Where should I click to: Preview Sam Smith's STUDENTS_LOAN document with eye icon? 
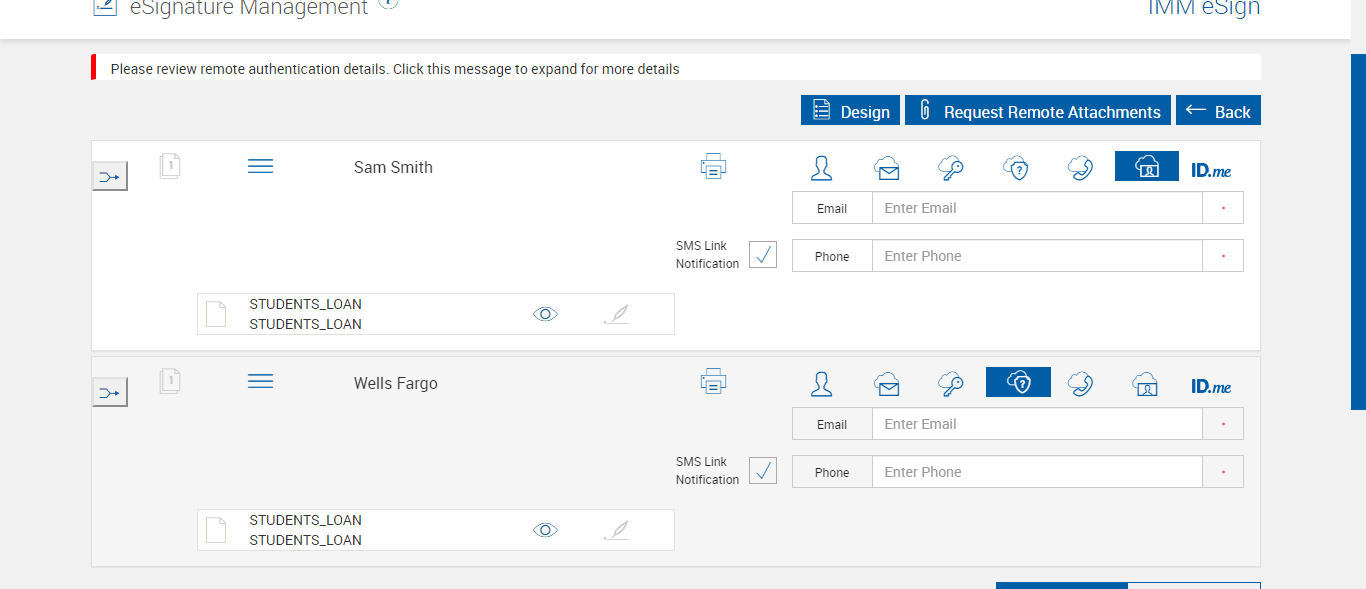(545, 314)
